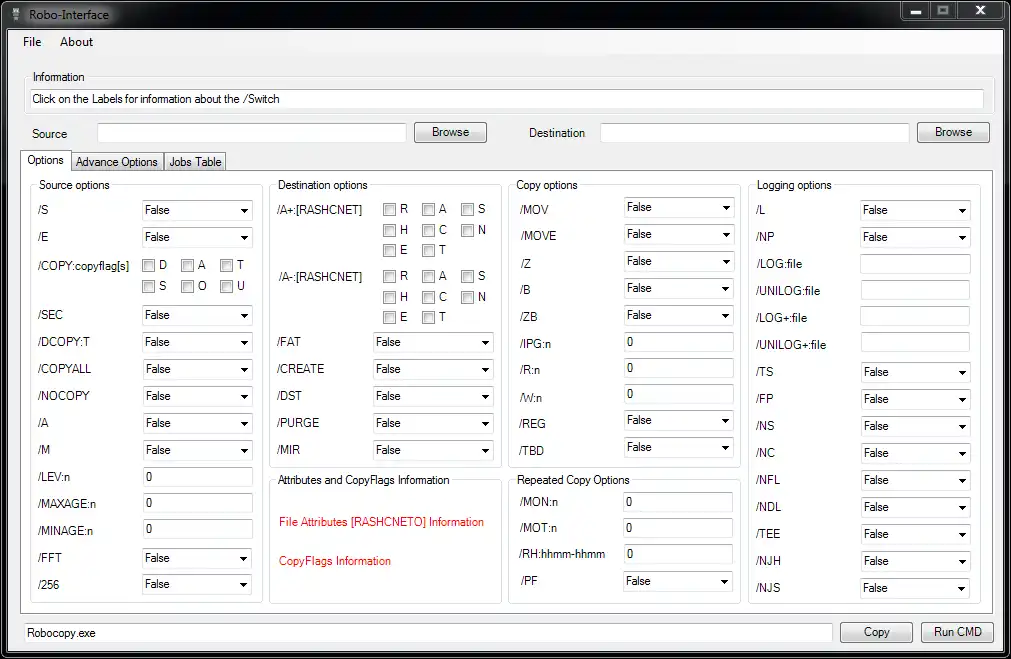Expand the /MIR dropdown
1011x659 pixels.
tap(433, 451)
